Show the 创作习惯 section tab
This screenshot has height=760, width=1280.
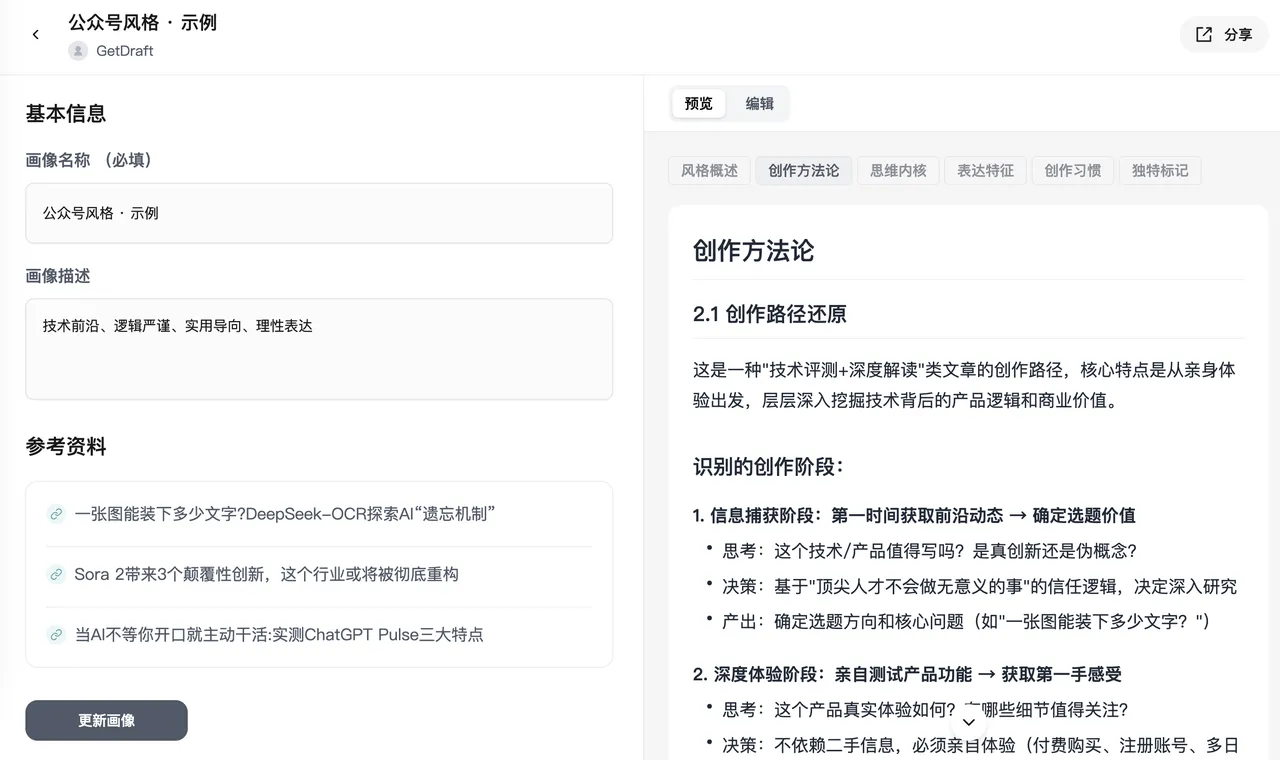point(1072,171)
